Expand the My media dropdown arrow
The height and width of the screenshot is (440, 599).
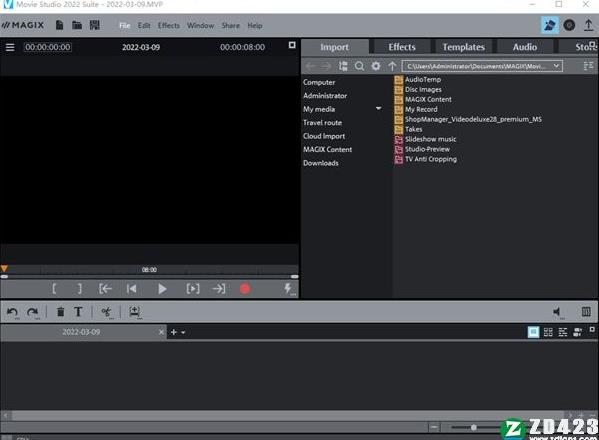point(378,108)
